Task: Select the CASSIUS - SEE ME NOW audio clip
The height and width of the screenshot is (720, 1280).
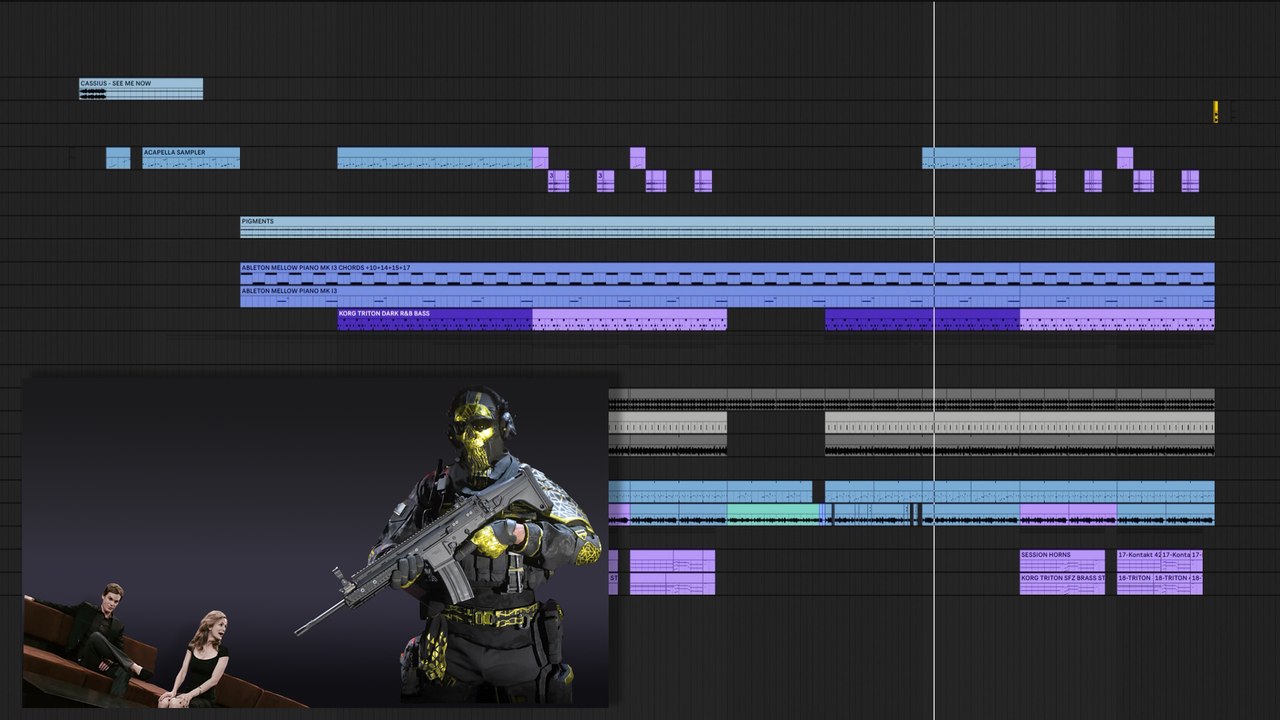Action: tap(141, 89)
